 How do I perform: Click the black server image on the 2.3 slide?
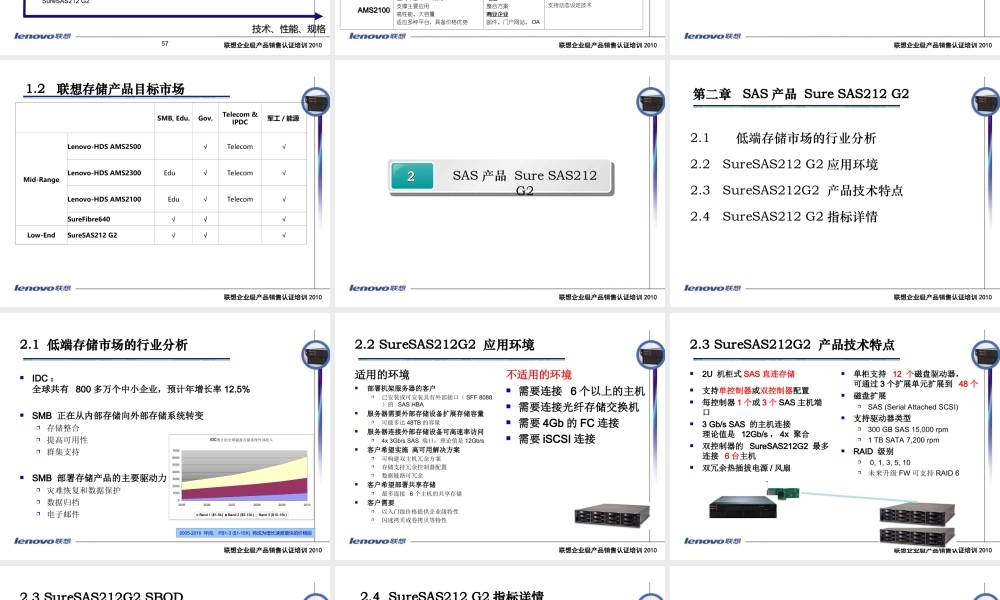pyautogui.click(x=742, y=507)
